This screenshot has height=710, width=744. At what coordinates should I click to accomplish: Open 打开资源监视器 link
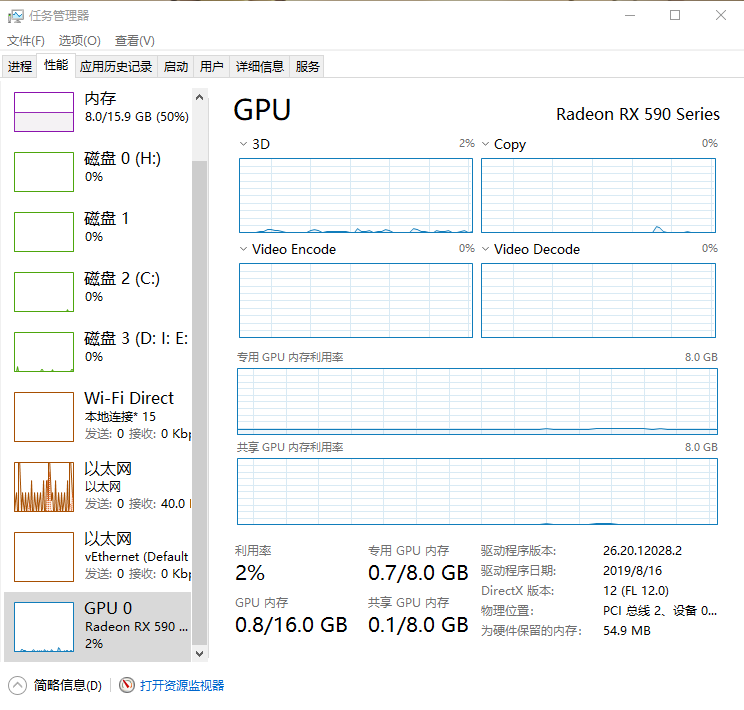182,685
